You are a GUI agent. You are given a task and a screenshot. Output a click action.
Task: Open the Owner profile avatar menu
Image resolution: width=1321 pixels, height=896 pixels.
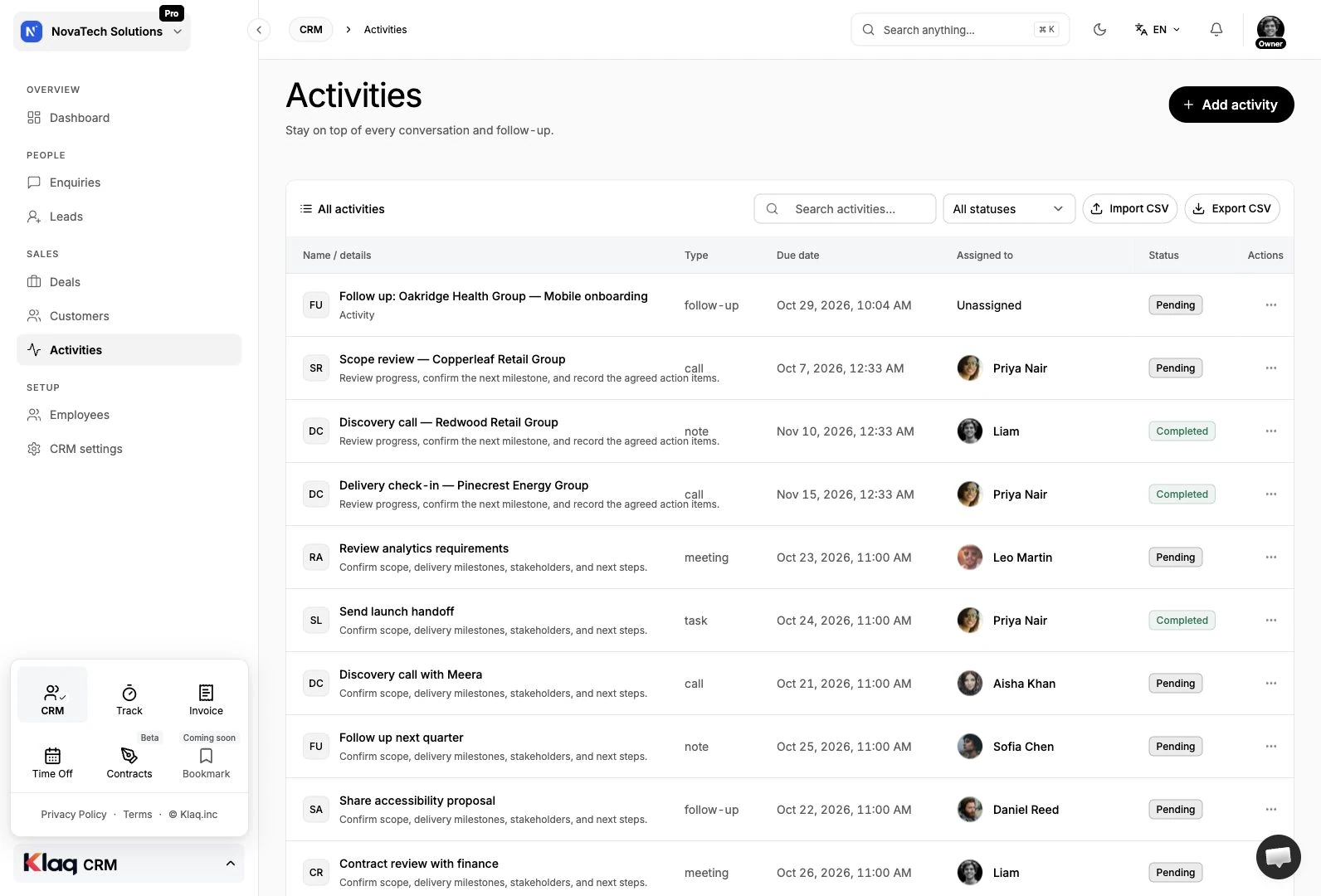(x=1270, y=32)
